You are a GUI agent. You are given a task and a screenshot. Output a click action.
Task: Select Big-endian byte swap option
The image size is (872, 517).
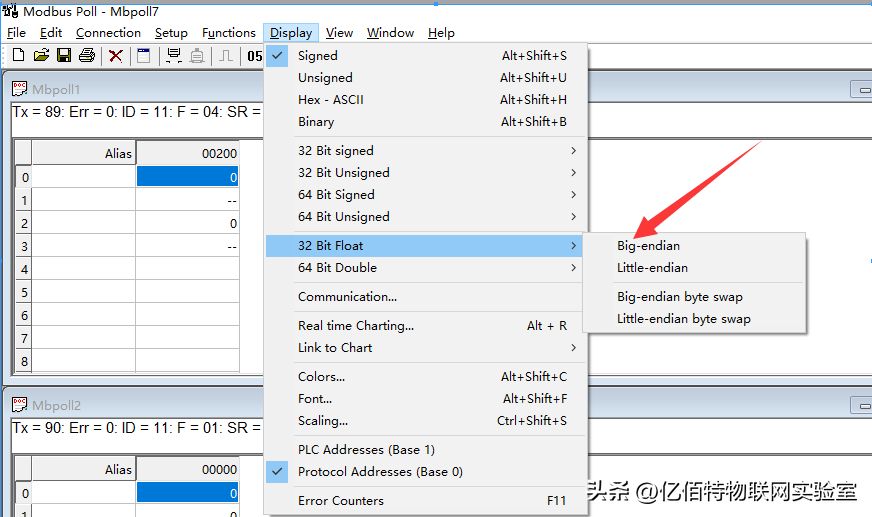[x=694, y=297]
